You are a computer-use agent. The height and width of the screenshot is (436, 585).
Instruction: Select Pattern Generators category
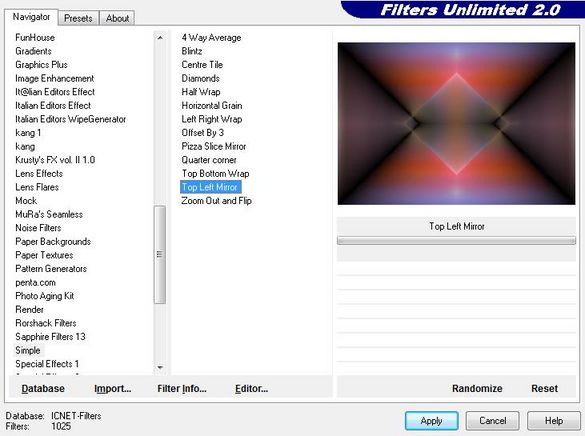[x=51, y=269]
